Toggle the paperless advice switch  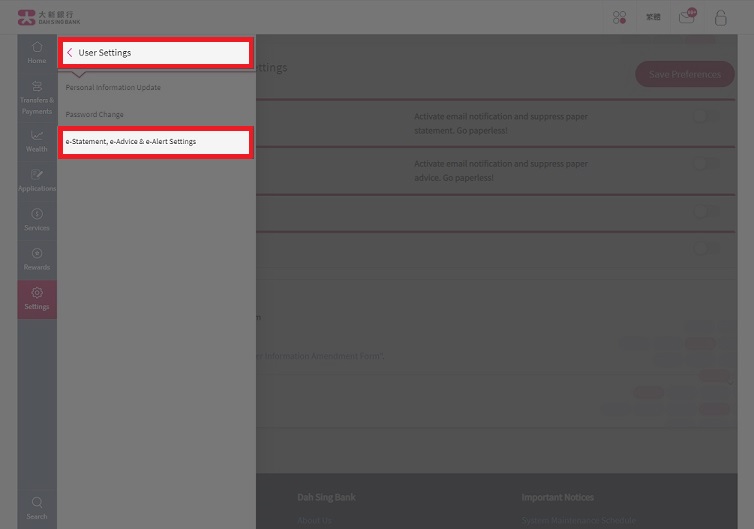click(x=707, y=164)
